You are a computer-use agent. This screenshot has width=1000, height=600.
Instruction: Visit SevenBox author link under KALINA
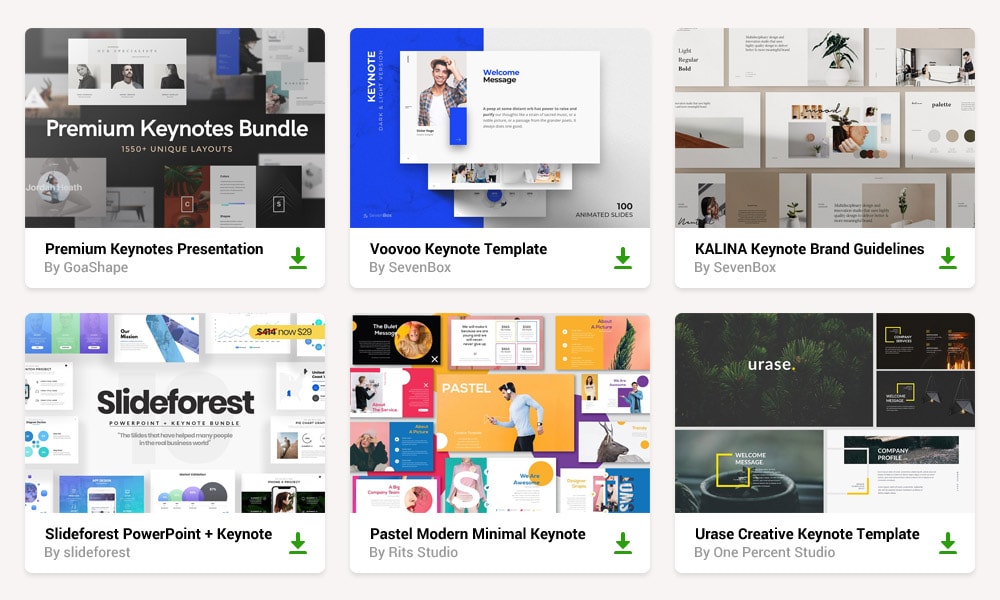(x=735, y=267)
